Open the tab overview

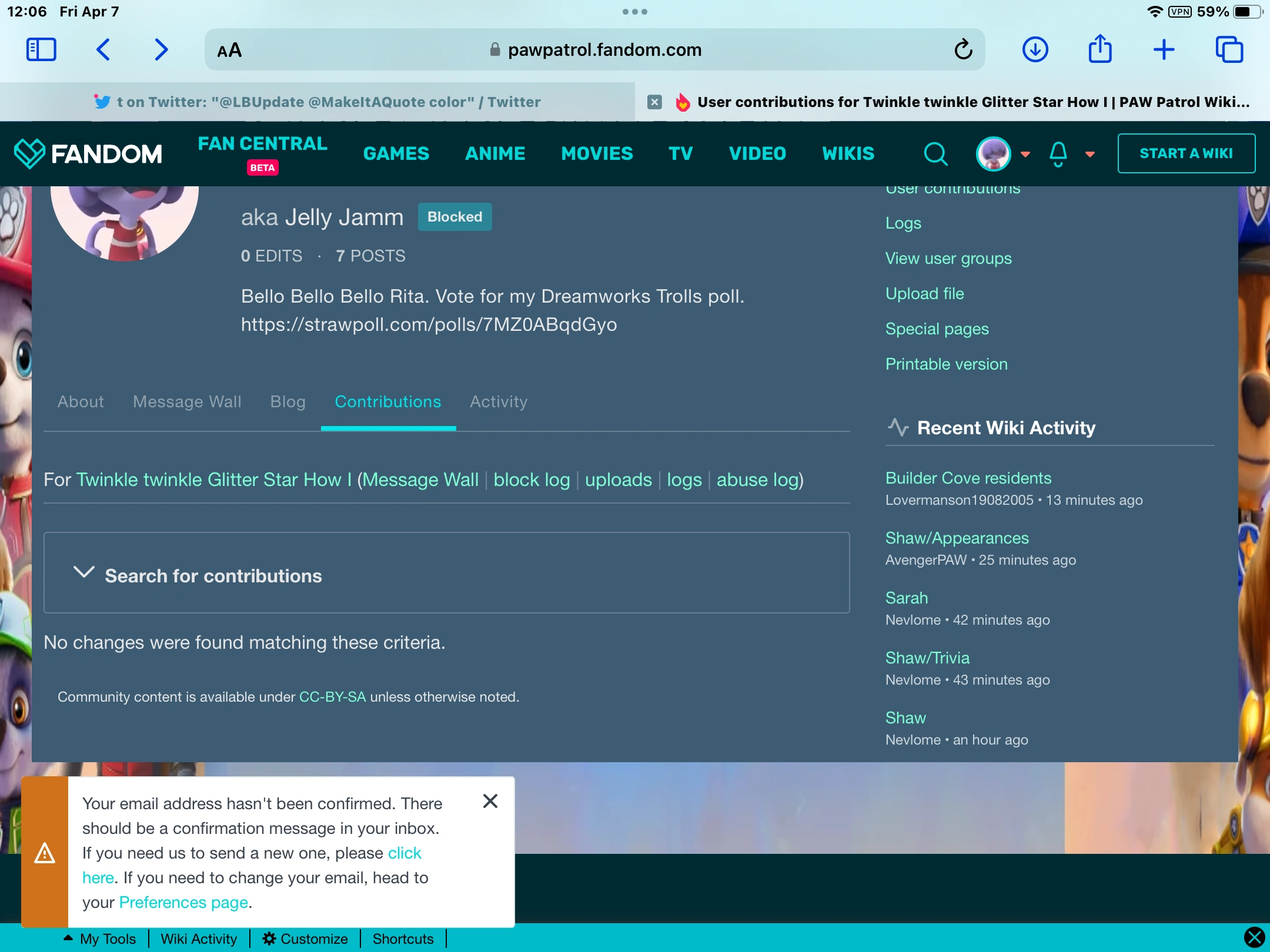[x=1230, y=49]
